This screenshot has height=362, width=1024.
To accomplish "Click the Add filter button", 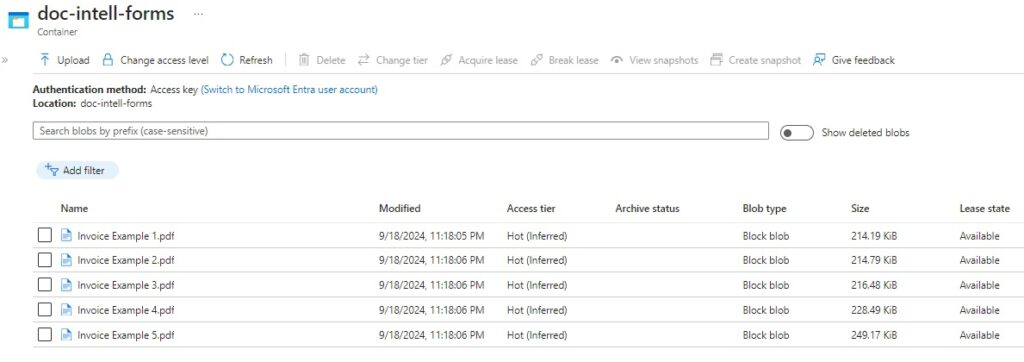I will (77, 171).
